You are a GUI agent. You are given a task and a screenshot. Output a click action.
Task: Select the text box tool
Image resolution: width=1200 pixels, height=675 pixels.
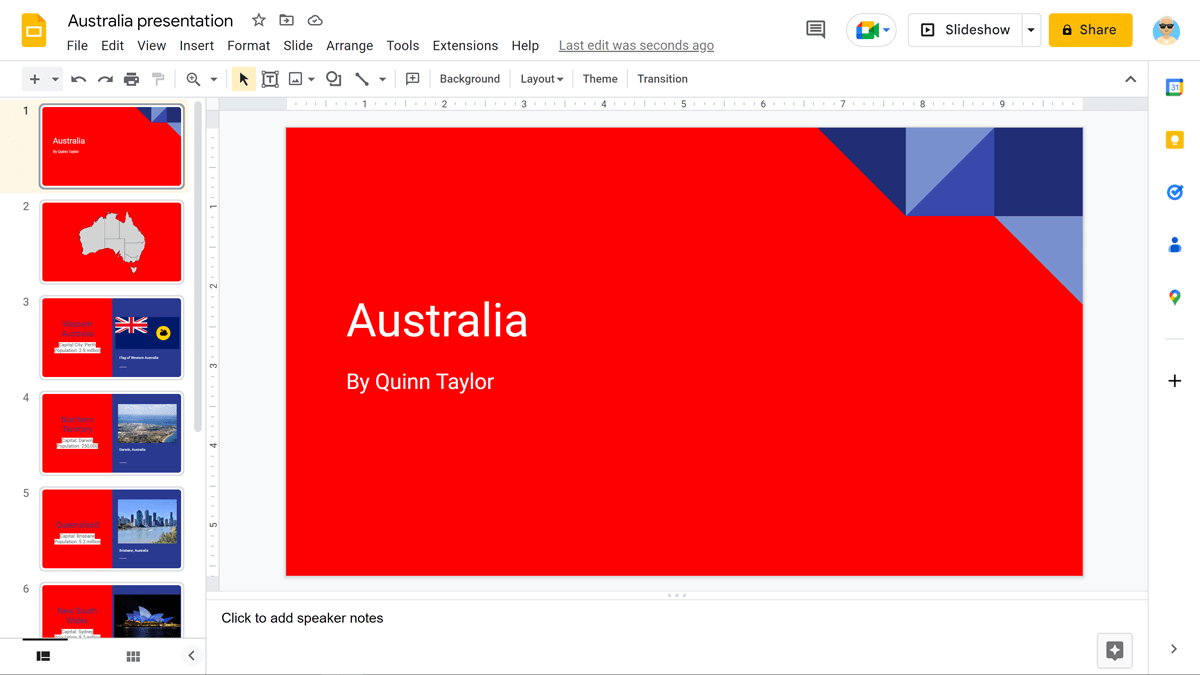(x=270, y=78)
